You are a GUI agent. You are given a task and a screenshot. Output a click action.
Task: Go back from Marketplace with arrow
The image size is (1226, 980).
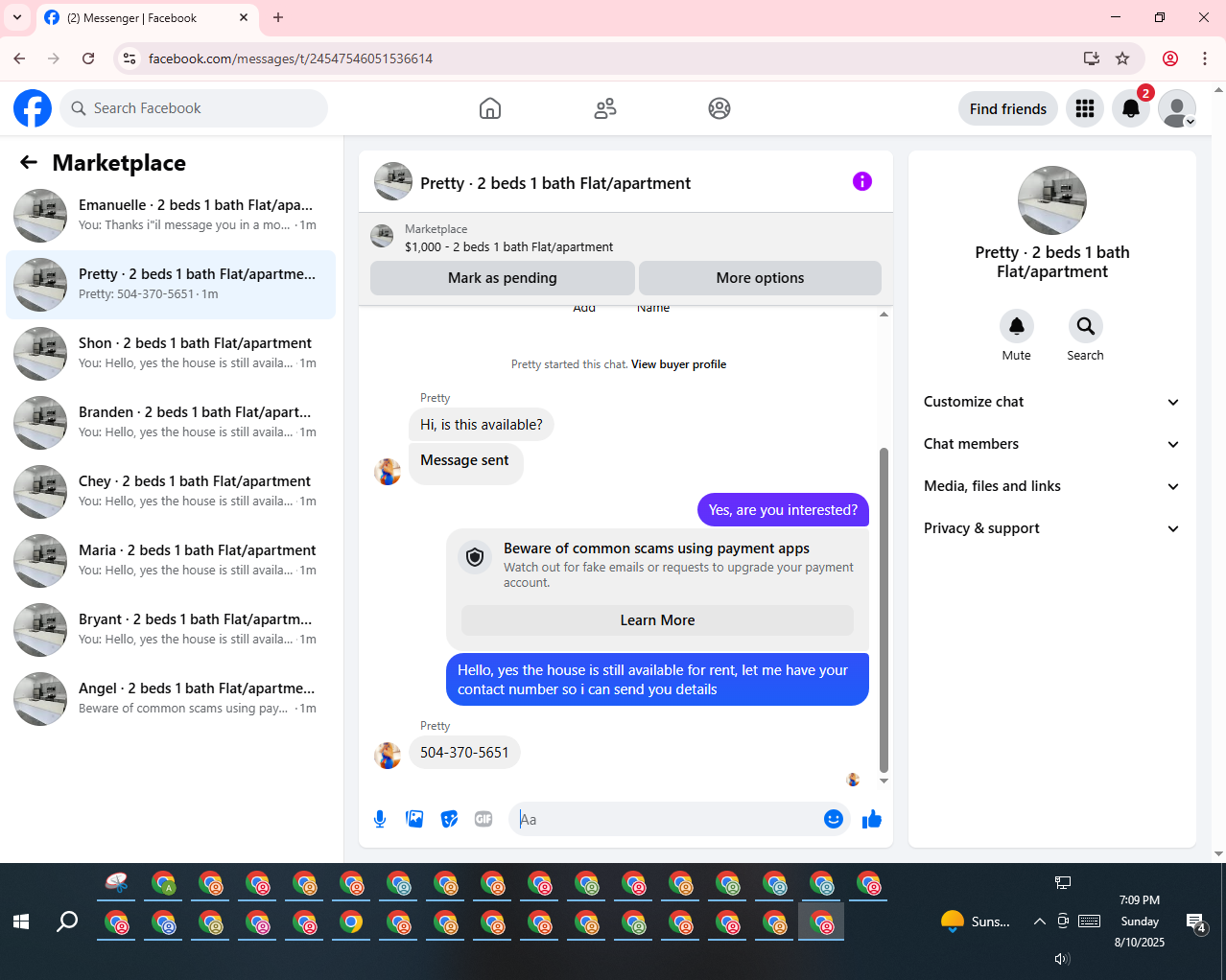(x=29, y=163)
